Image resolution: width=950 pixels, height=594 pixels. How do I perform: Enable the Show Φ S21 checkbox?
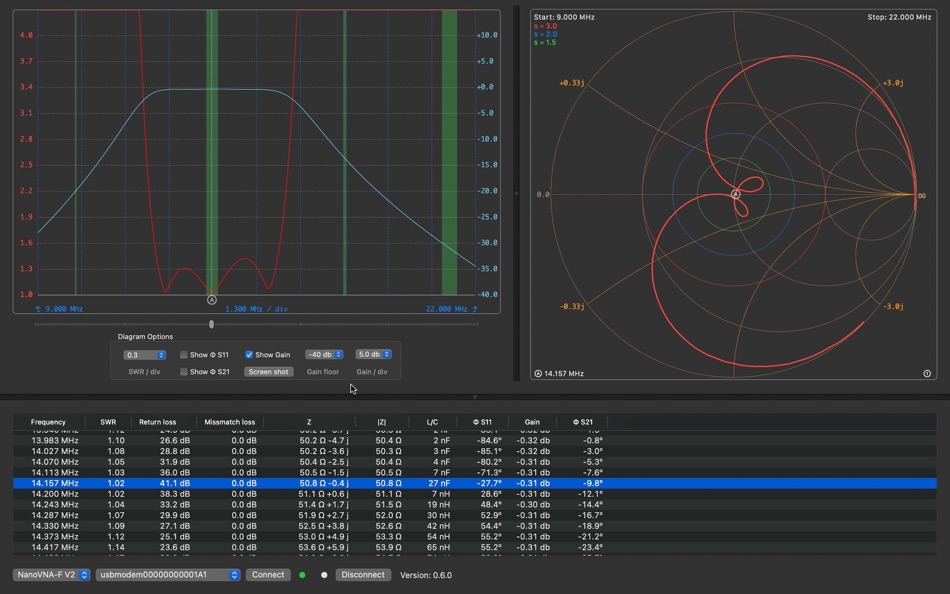184,372
